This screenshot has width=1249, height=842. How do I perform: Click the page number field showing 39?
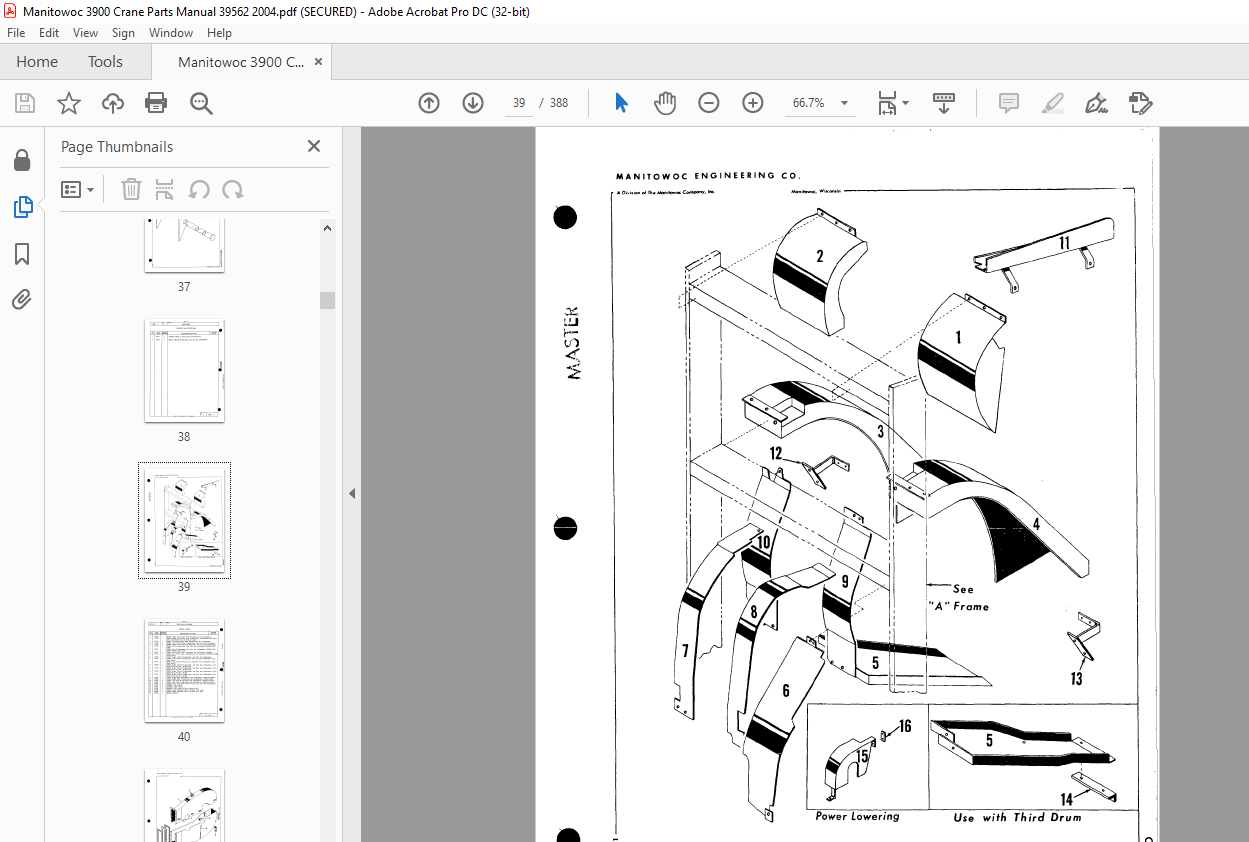(519, 103)
